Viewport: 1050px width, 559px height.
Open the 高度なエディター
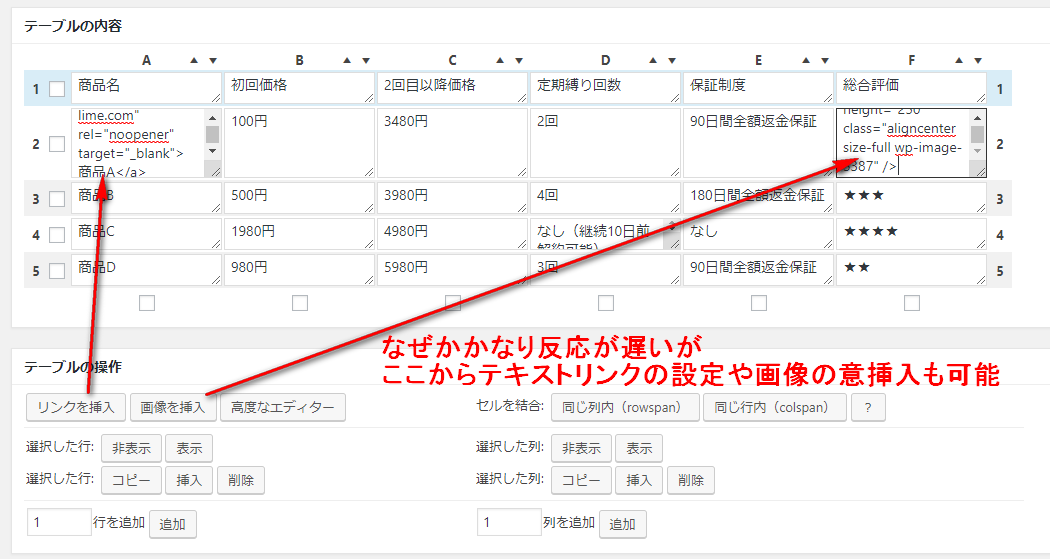point(283,407)
